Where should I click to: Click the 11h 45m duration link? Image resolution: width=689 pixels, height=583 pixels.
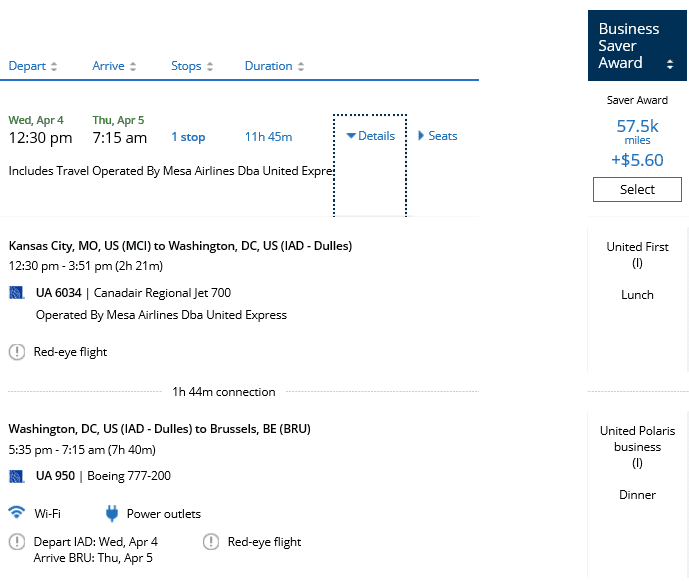[268, 137]
